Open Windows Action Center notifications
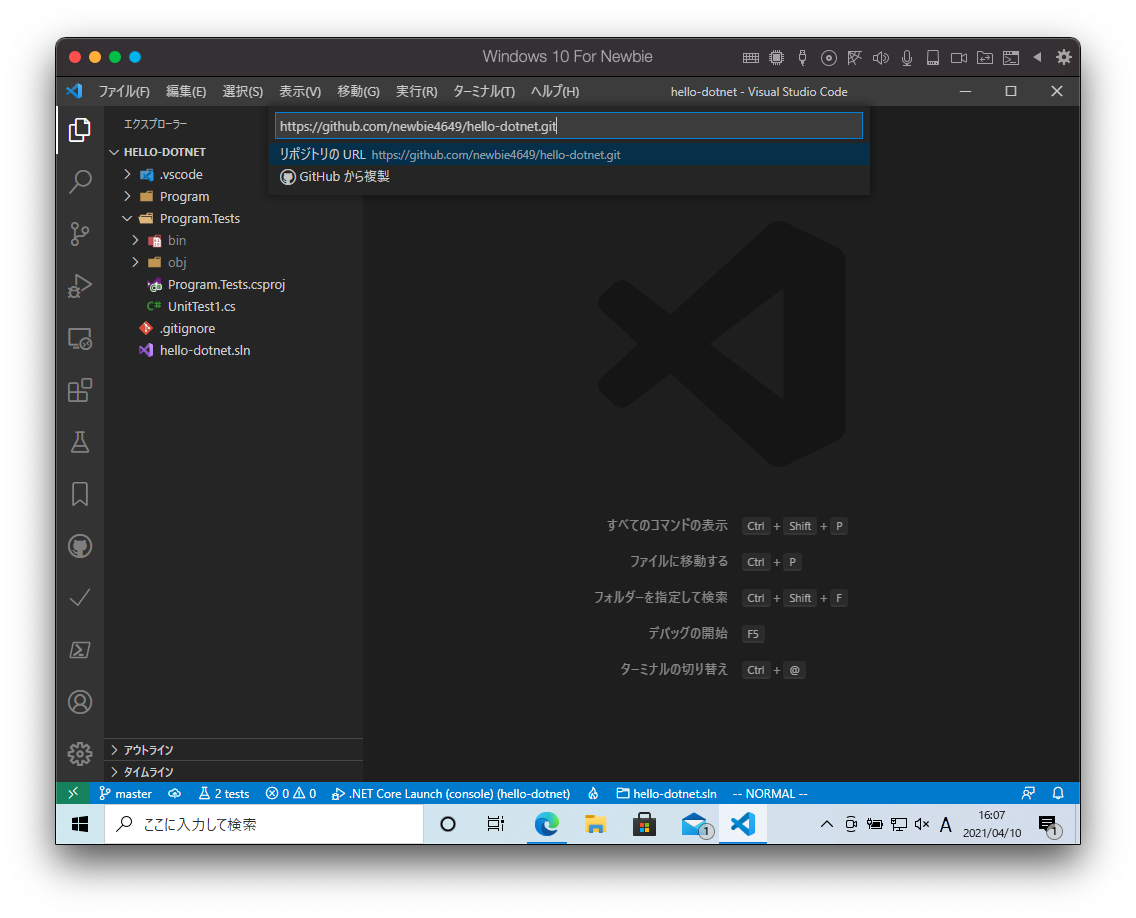The height and width of the screenshot is (918, 1136). 1049,825
